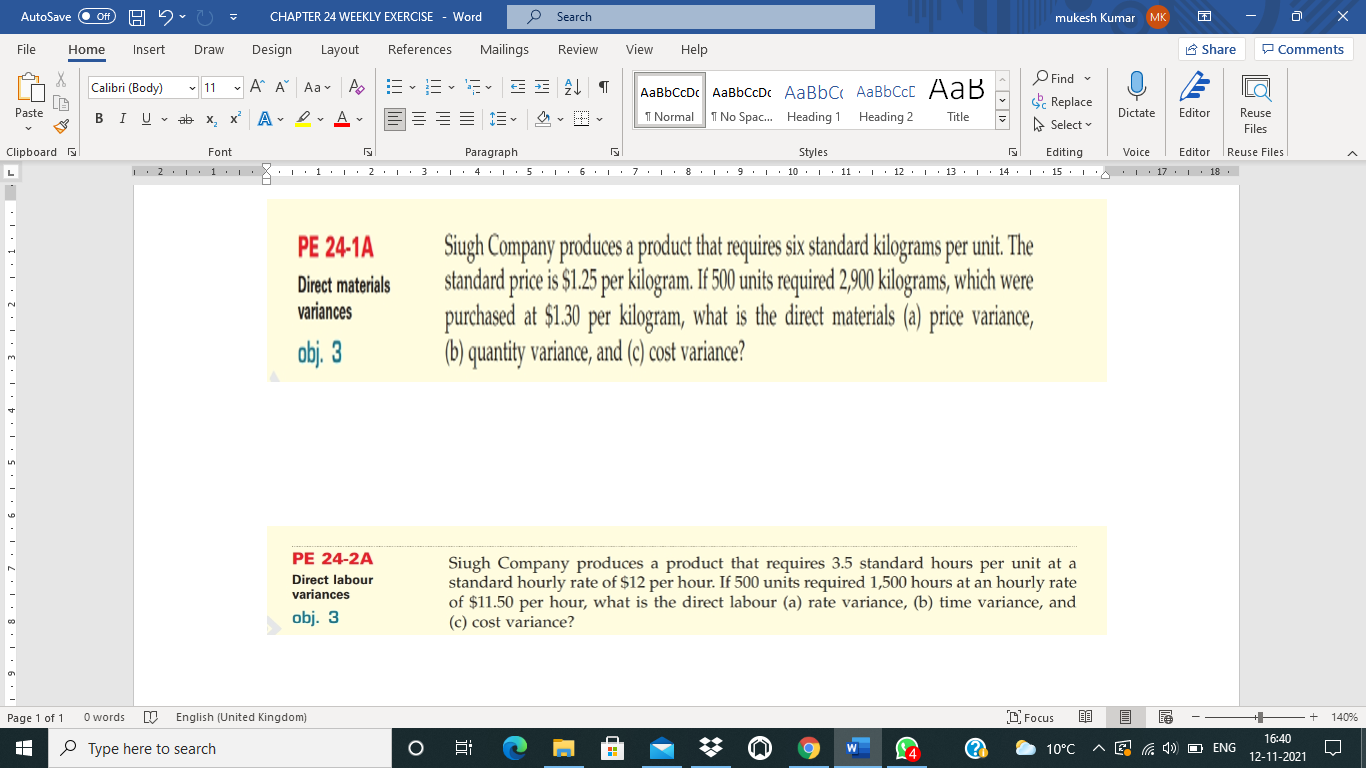Open the Review tab

click(x=578, y=49)
